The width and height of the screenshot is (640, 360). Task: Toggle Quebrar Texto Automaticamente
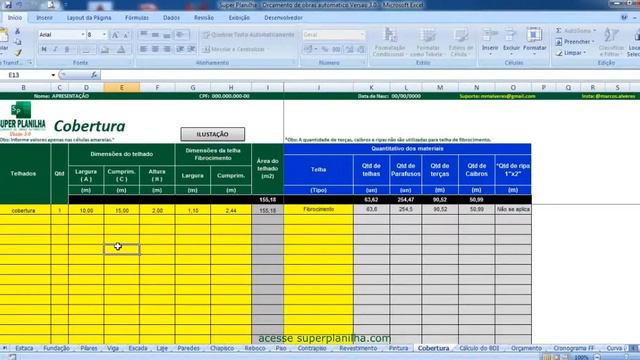pyautogui.click(x=249, y=35)
